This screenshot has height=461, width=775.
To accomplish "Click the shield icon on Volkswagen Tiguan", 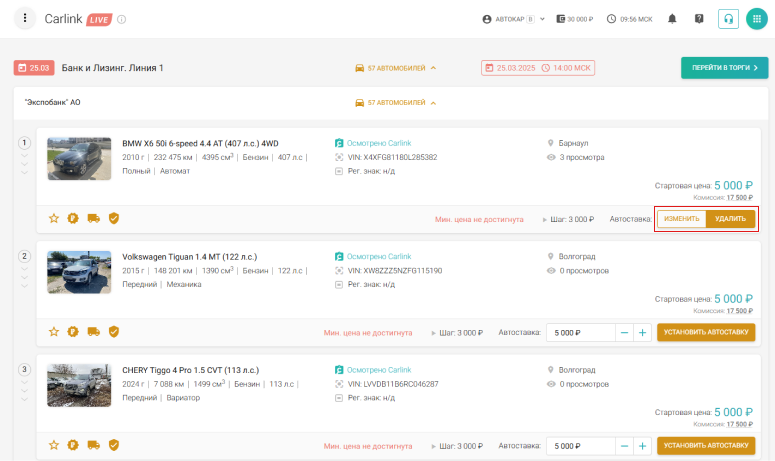I will click(x=114, y=332).
